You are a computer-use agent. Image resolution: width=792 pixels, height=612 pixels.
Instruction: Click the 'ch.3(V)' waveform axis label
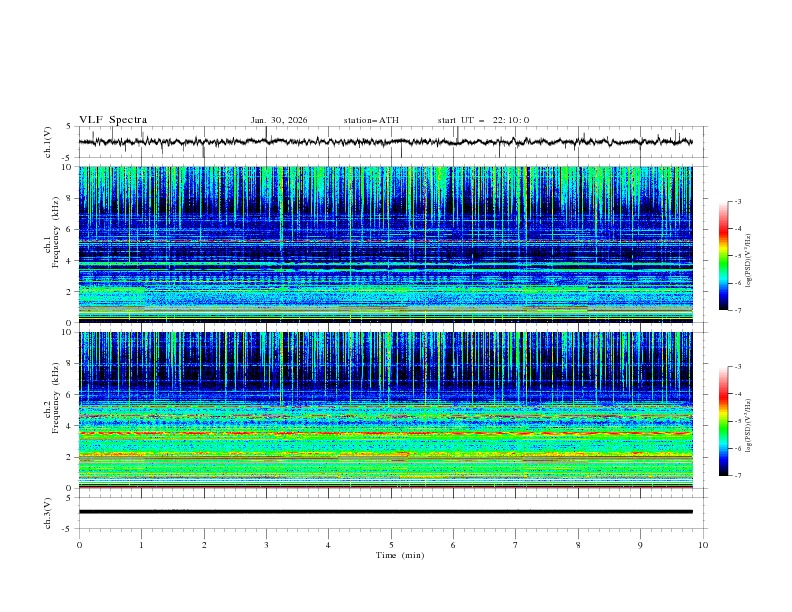tap(48, 513)
